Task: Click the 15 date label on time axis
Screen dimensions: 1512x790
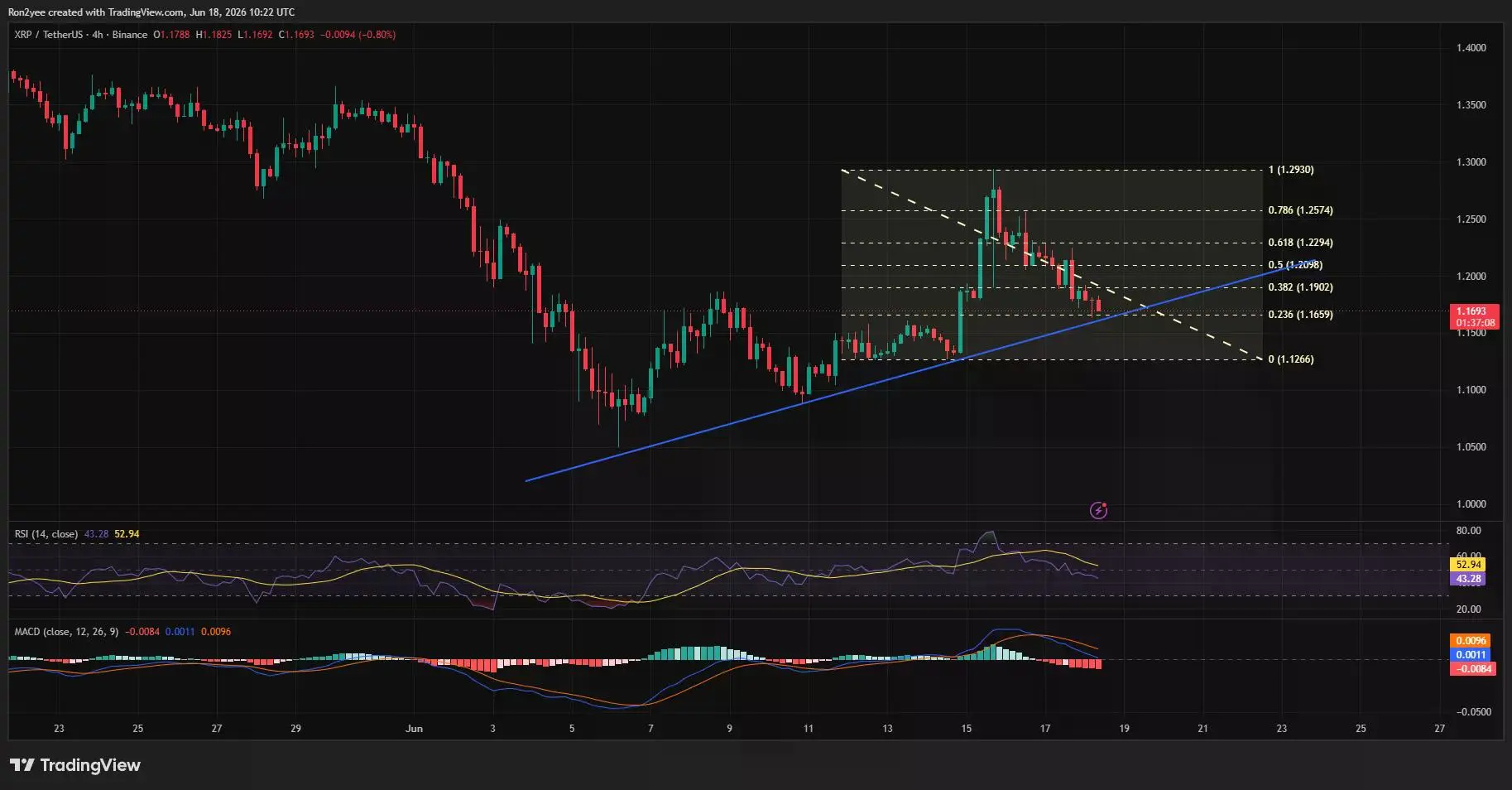Action: 966,729
